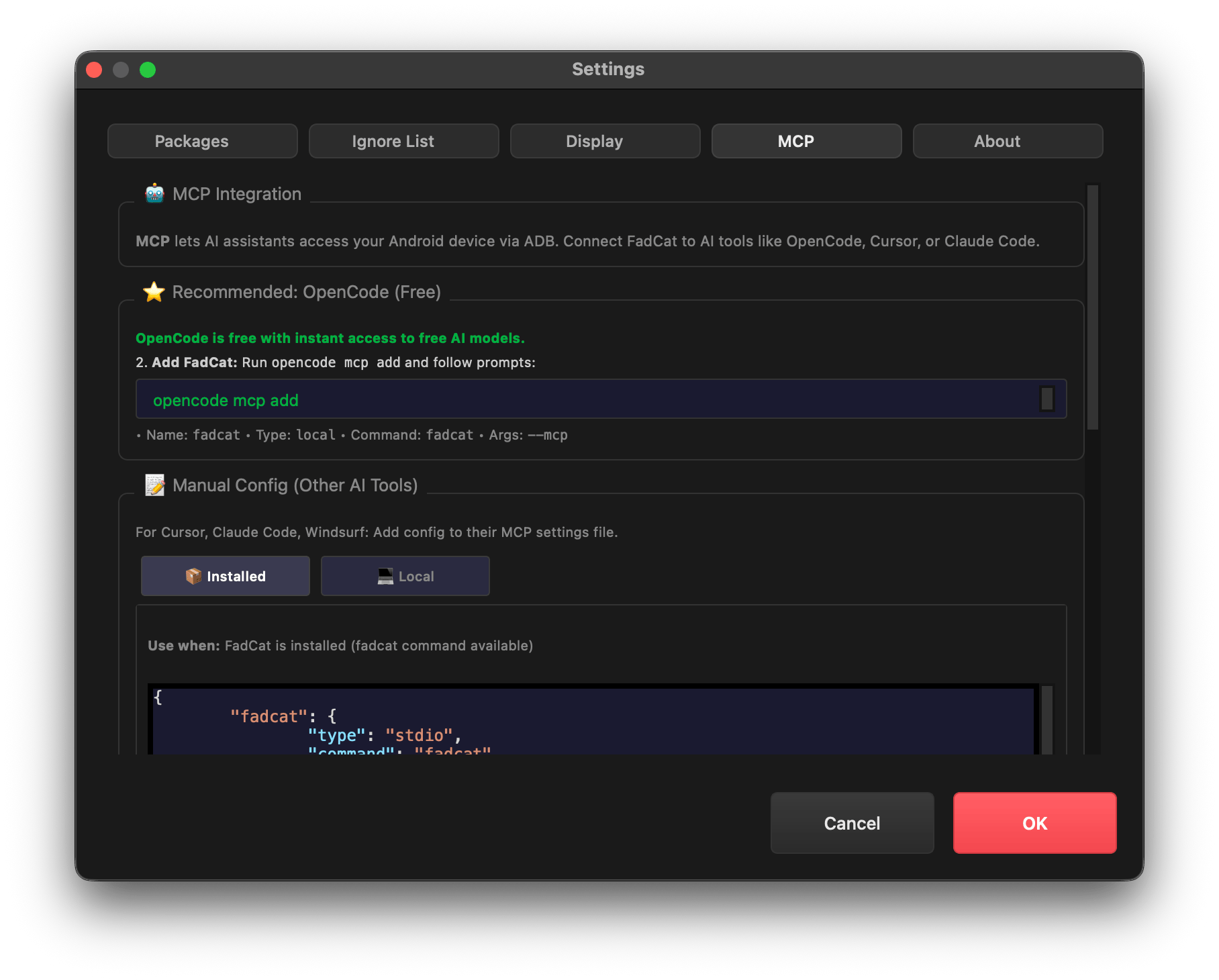Screen dimensions: 1219x980
Task: Show the About tab
Action: tap(1008, 141)
